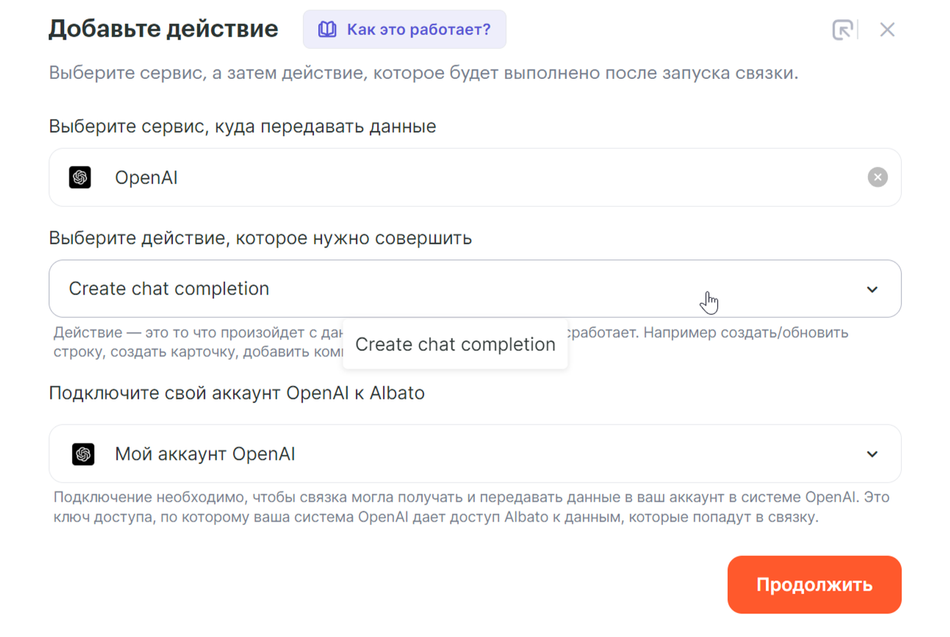Click the book icon in the help button
The width and height of the screenshot is (950, 637).
point(327,30)
